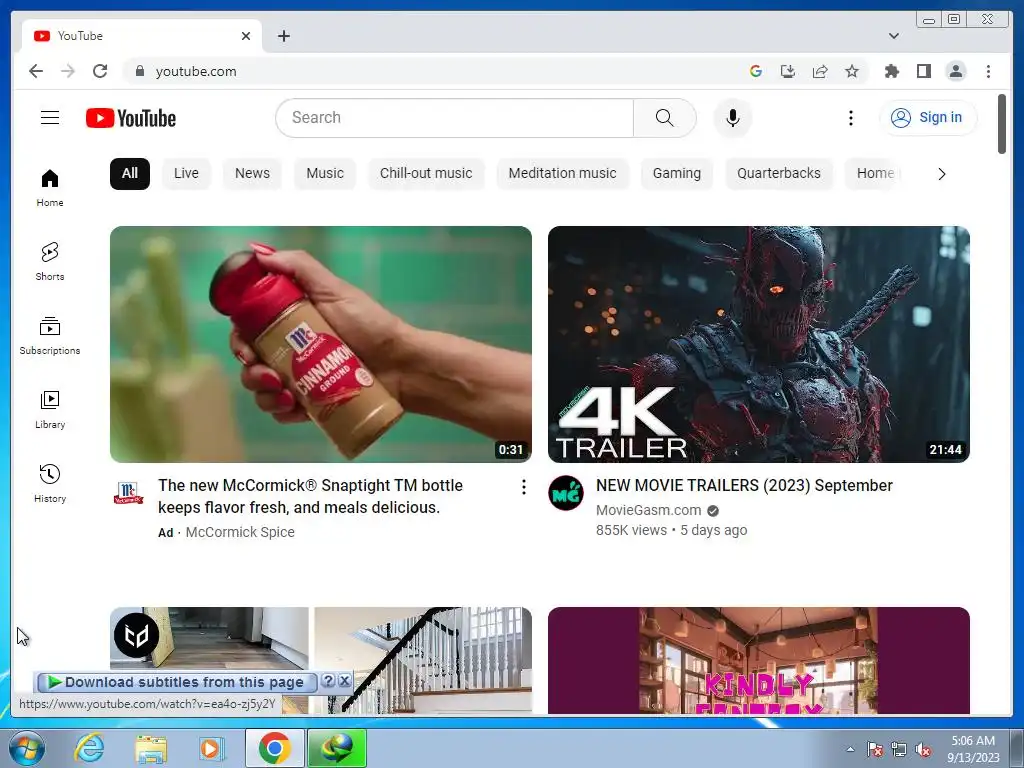
Task: Click McCormick Spice advertiser name
Action: [x=240, y=532]
